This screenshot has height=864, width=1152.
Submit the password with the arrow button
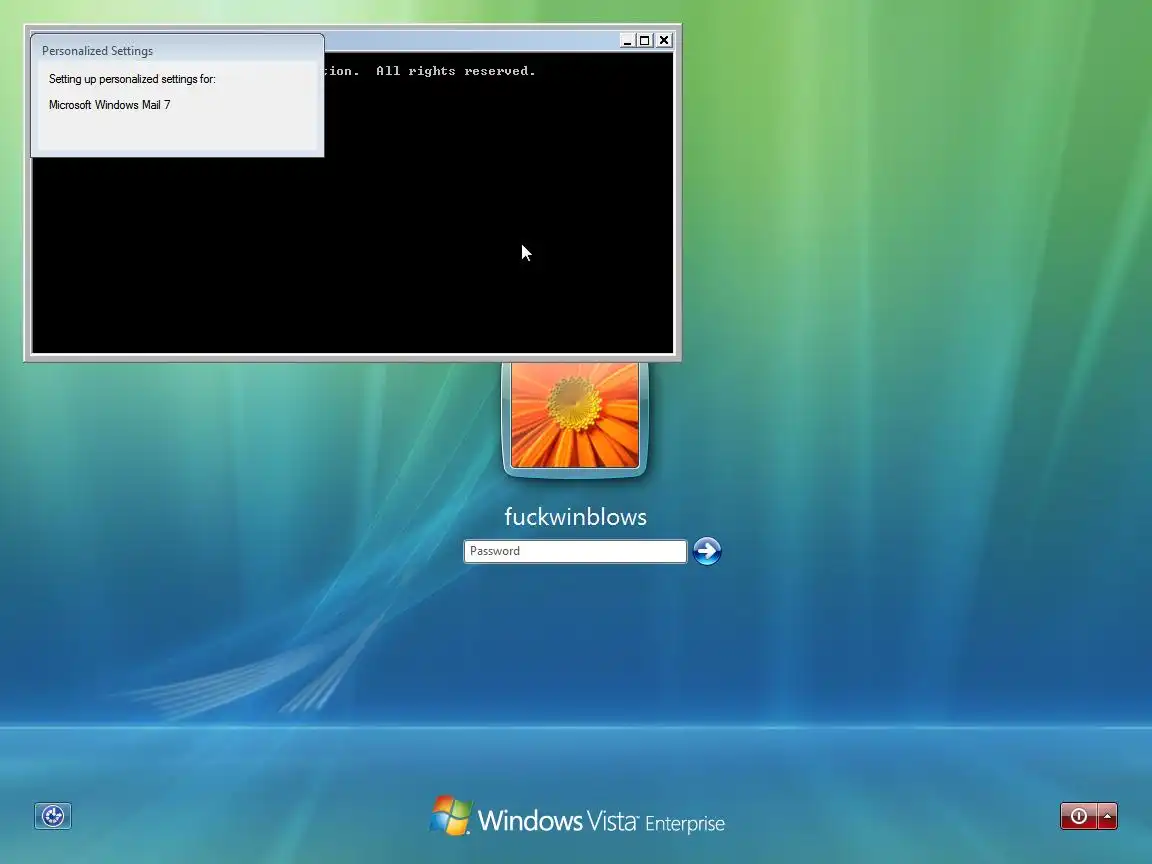click(707, 551)
